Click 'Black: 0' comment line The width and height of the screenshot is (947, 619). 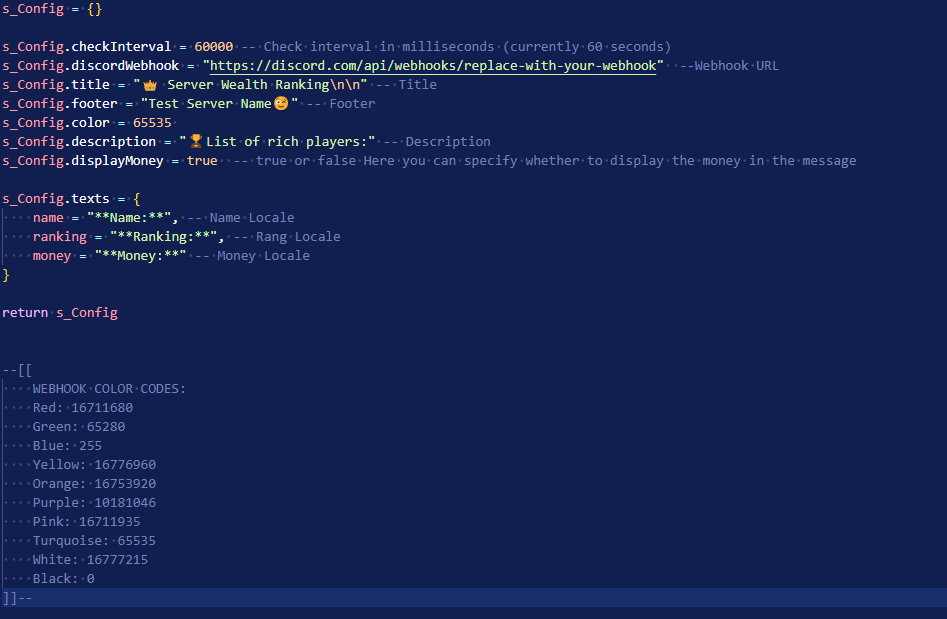point(63,579)
